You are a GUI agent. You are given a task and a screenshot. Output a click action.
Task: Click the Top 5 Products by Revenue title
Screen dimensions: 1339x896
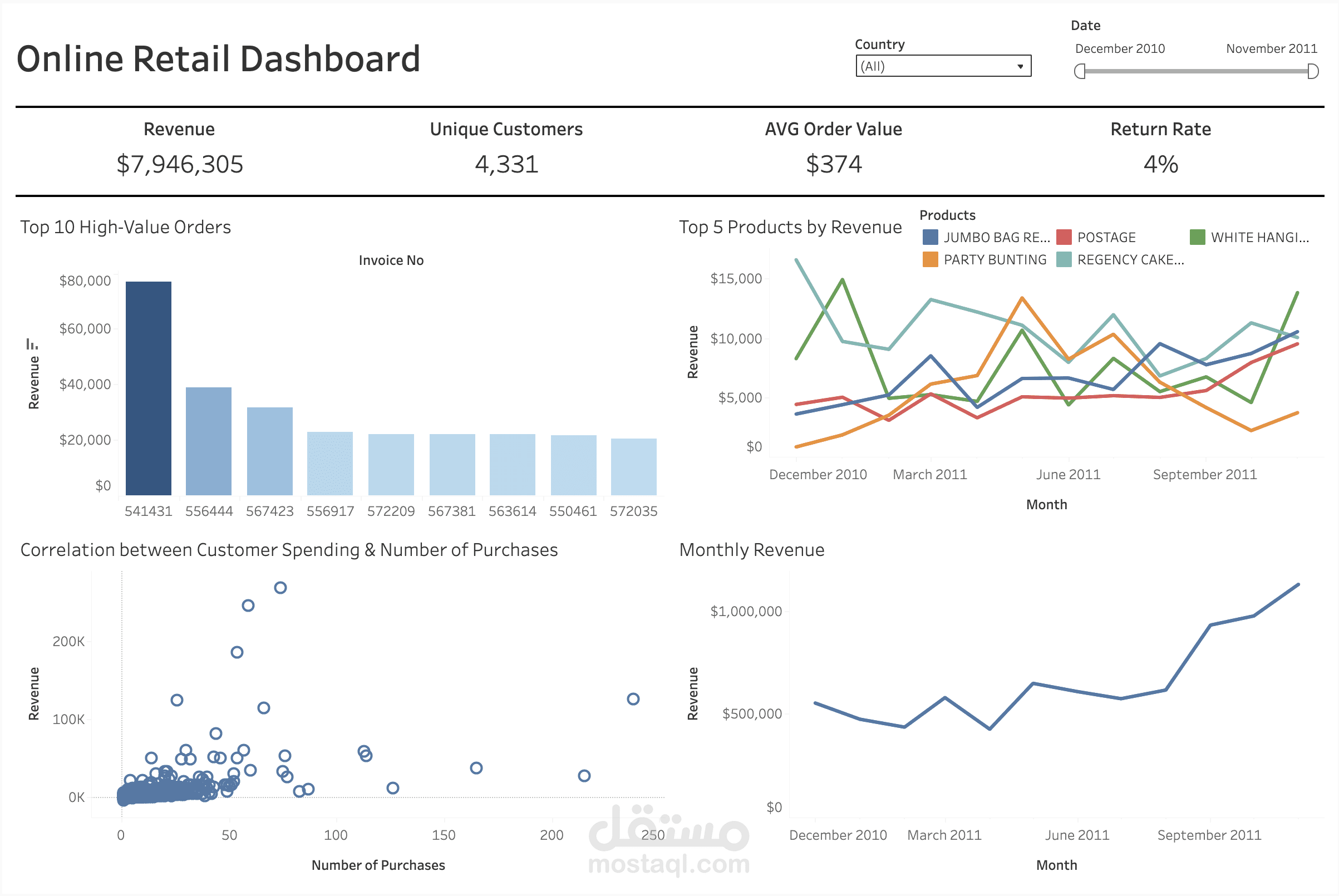tap(790, 228)
